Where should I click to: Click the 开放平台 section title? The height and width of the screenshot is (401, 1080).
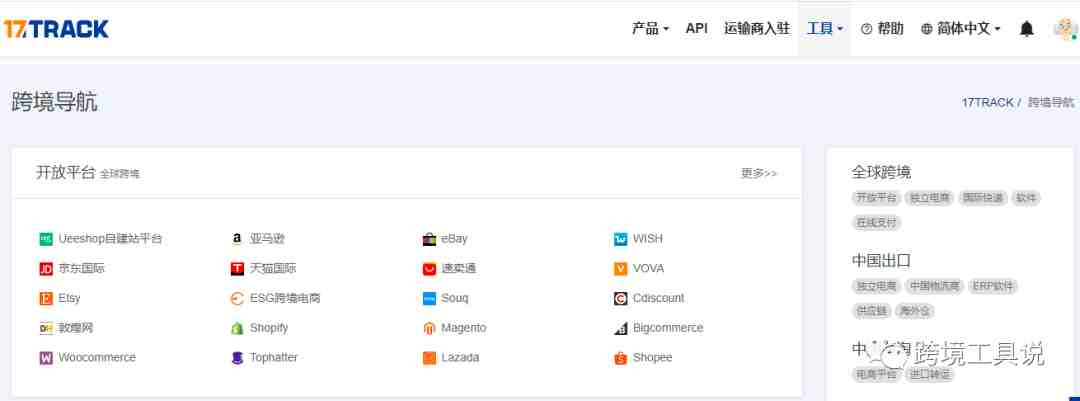(x=65, y=172)
